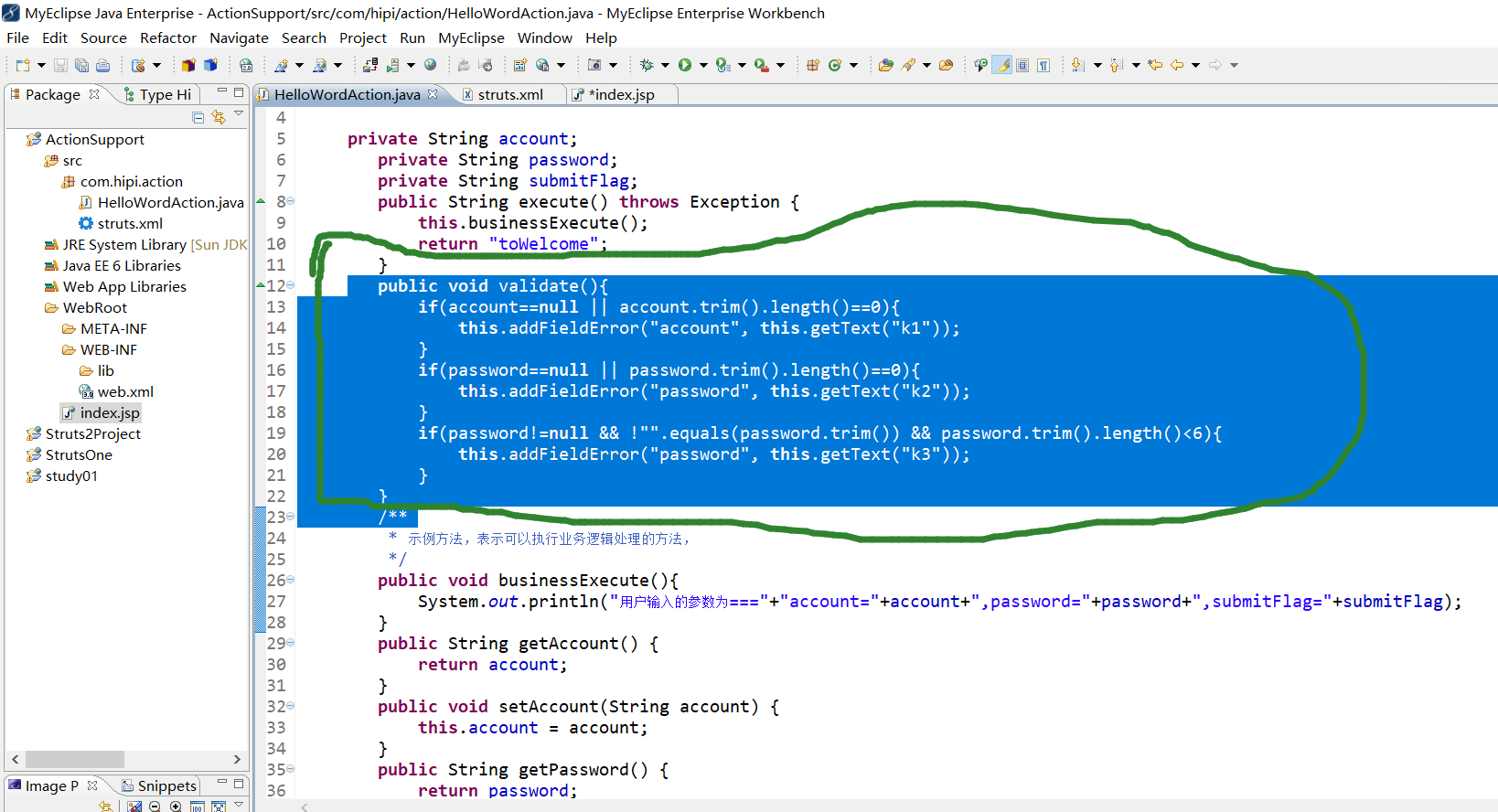Collapse the comment fold marker at line 23
The height and width of the screenshot is (812, 1498).
coord(291,517)
